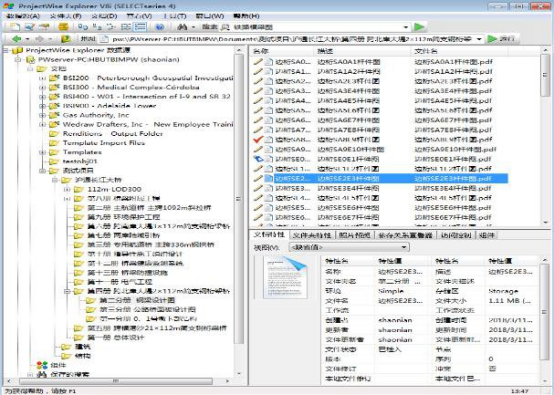Screen dimensions: 554x395
Task: Click the folder tree horizontal scrollbar
Action: tap(117, 381)
